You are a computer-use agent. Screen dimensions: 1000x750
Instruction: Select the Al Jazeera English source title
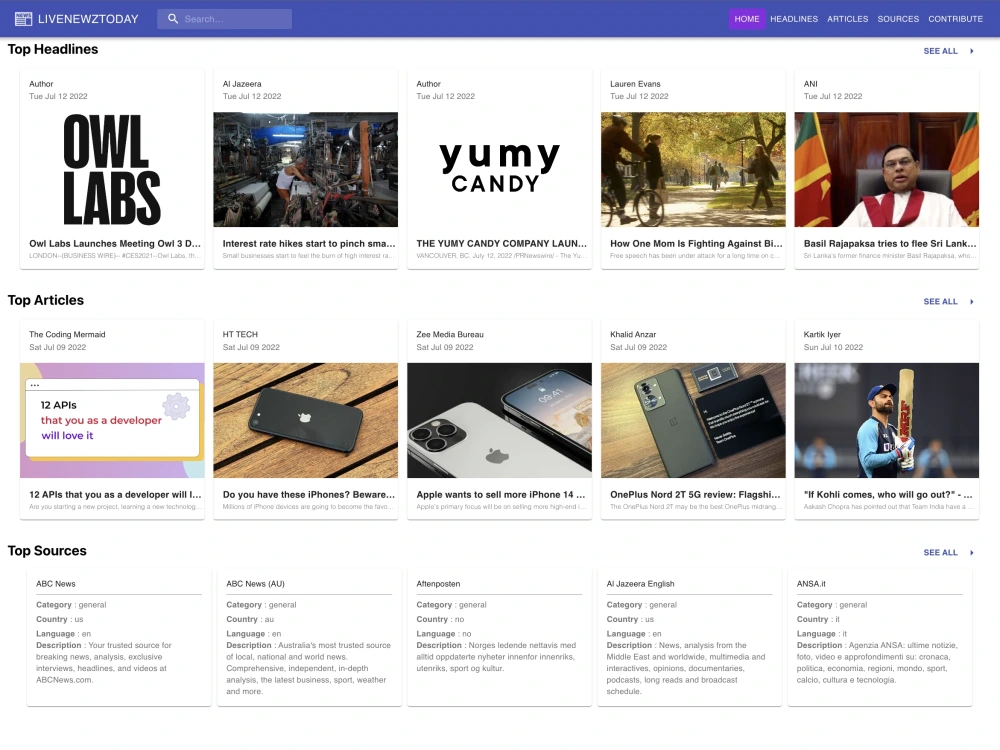click(640, 584)
